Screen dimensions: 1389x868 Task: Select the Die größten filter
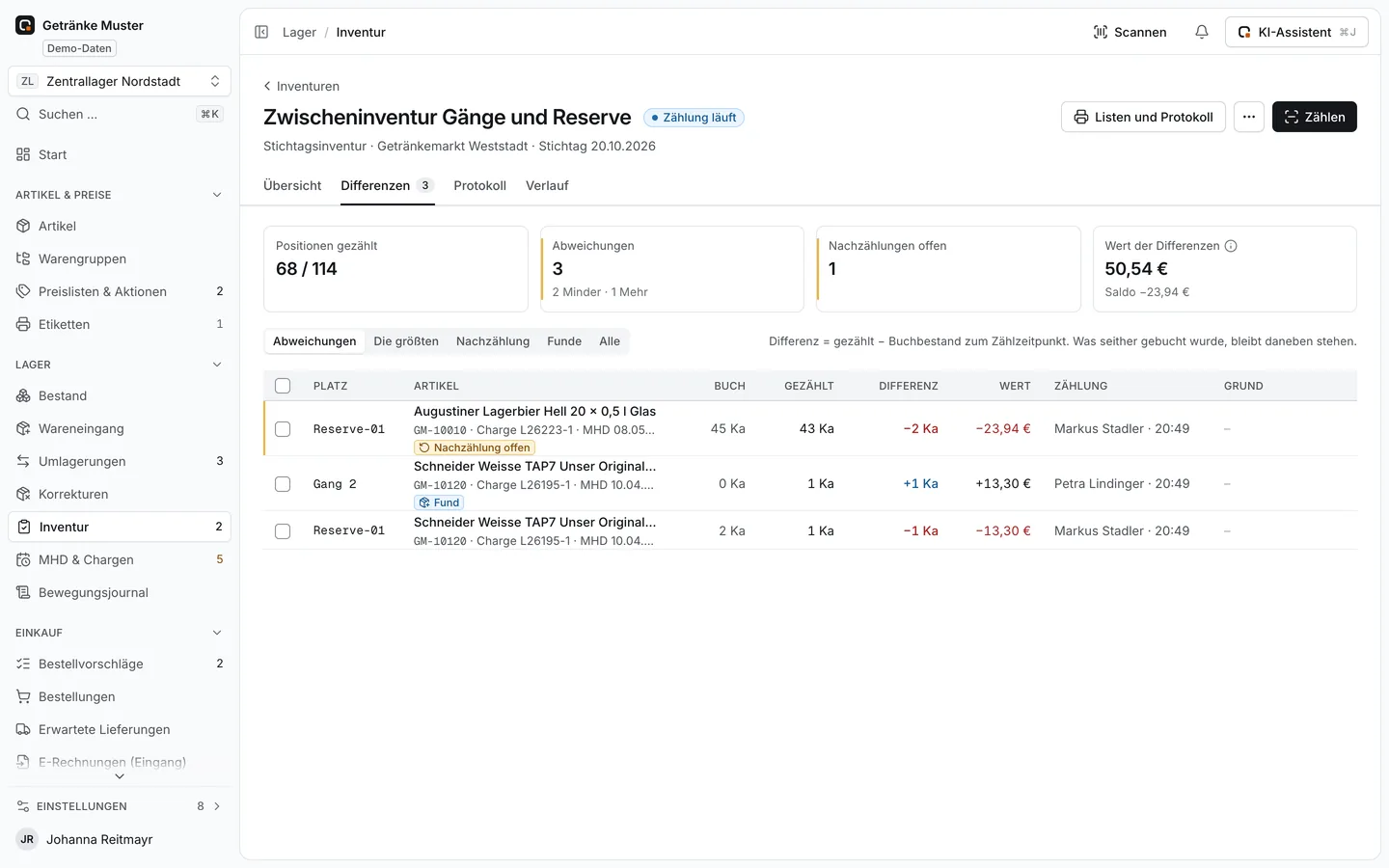pyautogui.click(x=406, y=341)
